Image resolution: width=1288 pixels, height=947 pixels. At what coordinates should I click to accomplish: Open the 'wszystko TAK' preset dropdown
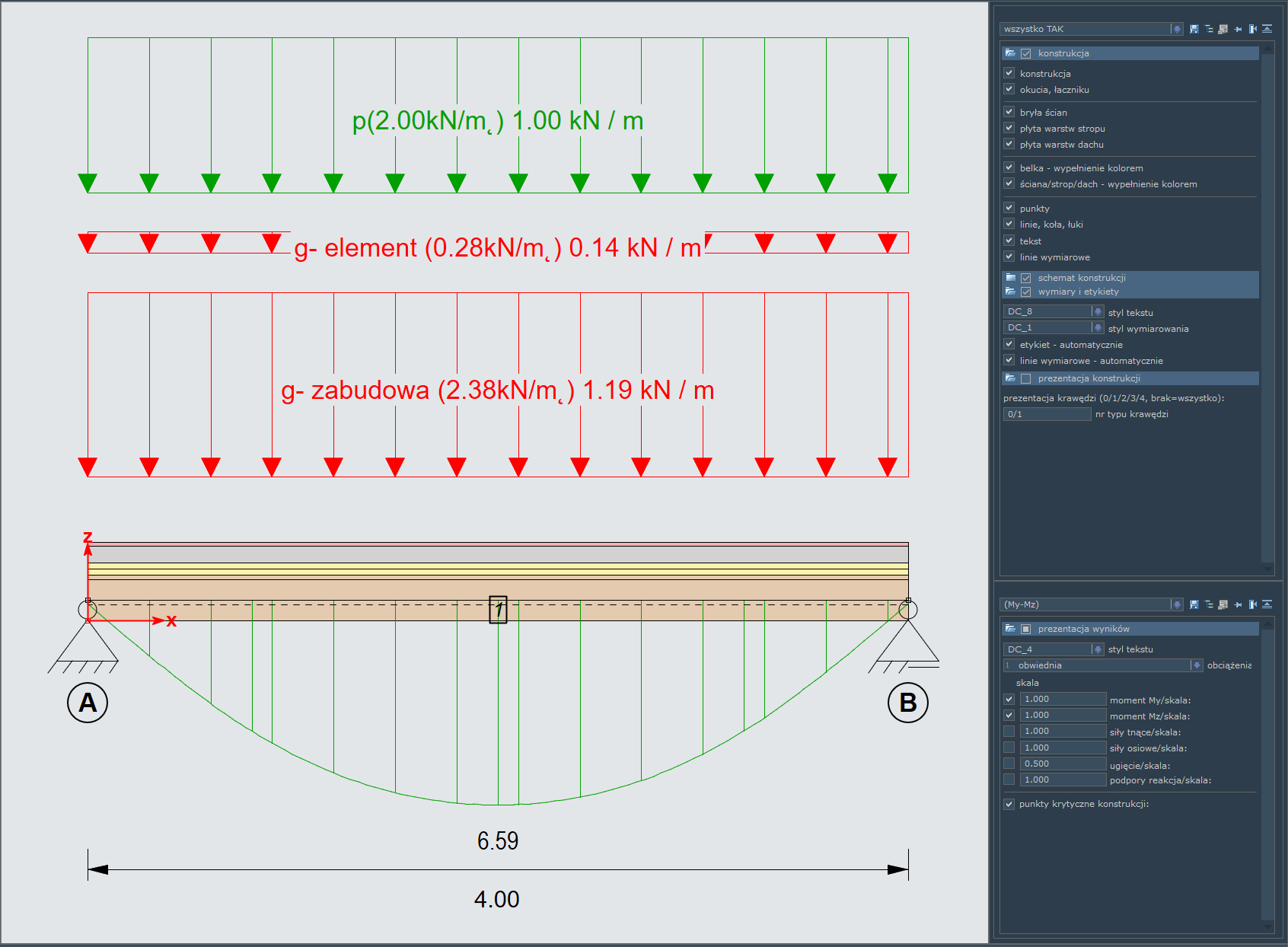pos(1177,29)
